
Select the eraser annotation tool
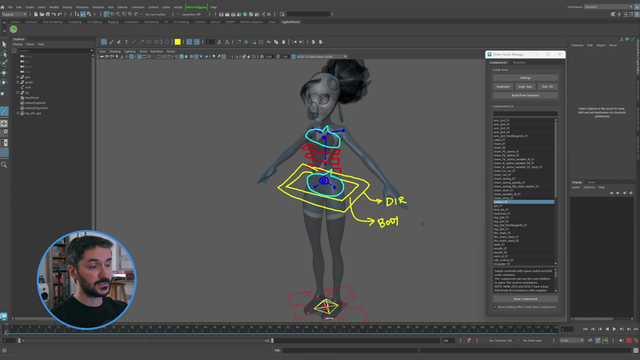(x=119, y=42)
